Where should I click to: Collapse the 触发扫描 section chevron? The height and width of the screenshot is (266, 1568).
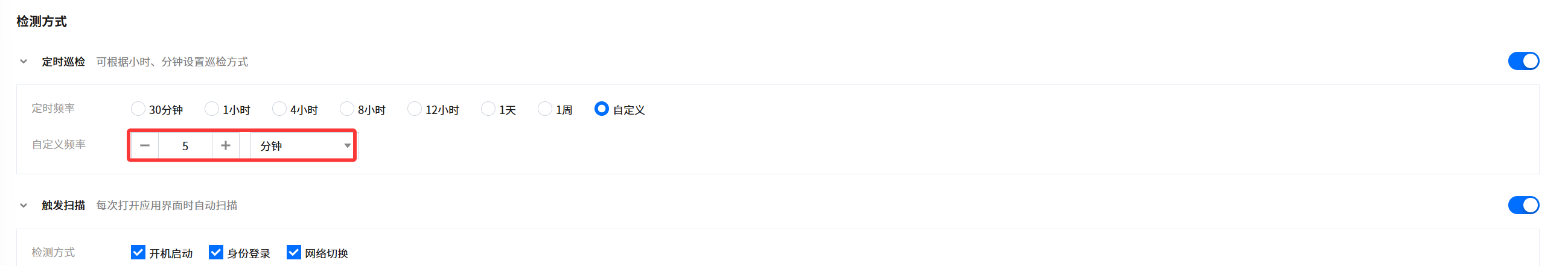click(x=24, y=205)
